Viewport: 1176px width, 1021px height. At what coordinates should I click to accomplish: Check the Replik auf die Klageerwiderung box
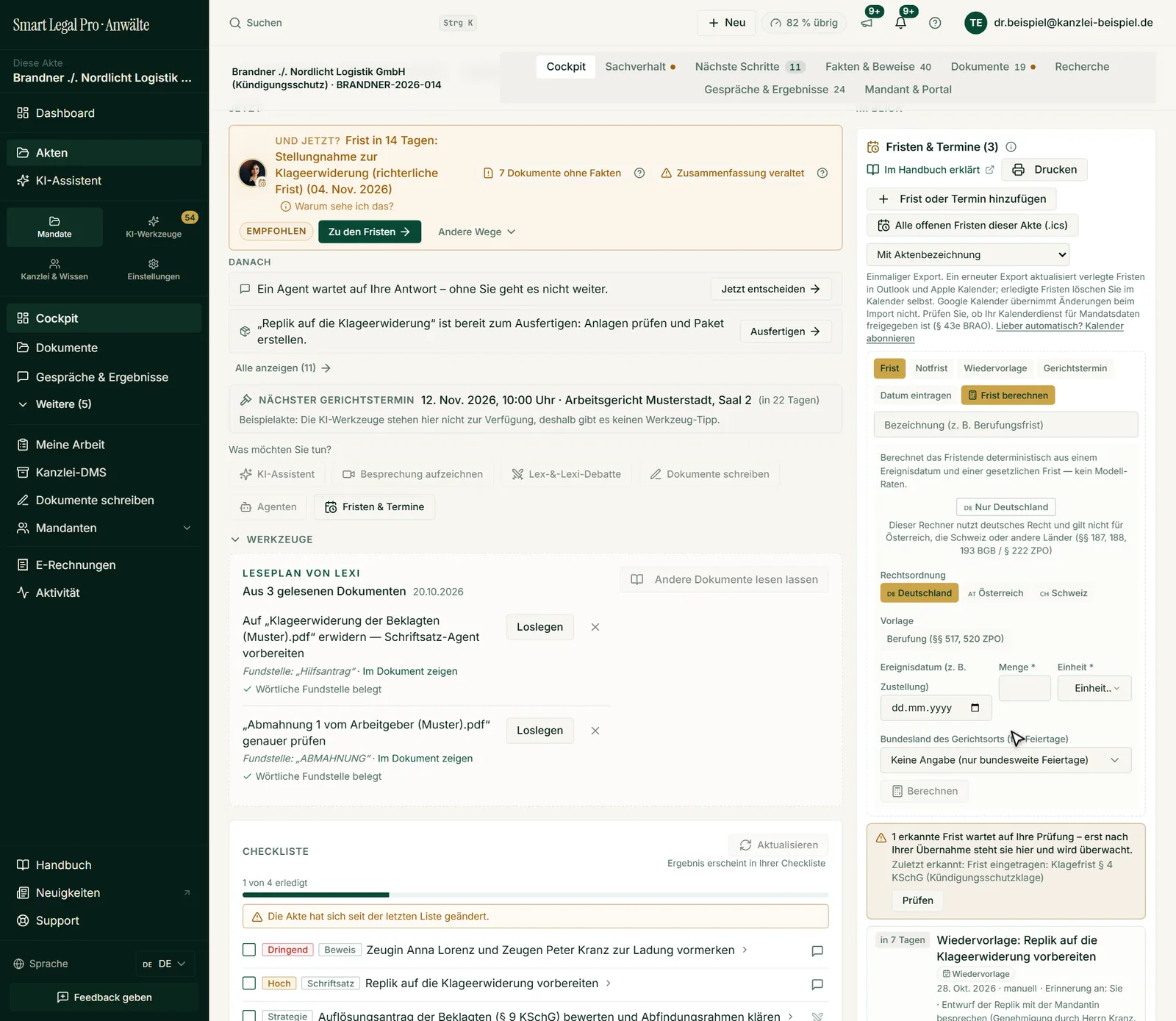[x=249, y=984]
